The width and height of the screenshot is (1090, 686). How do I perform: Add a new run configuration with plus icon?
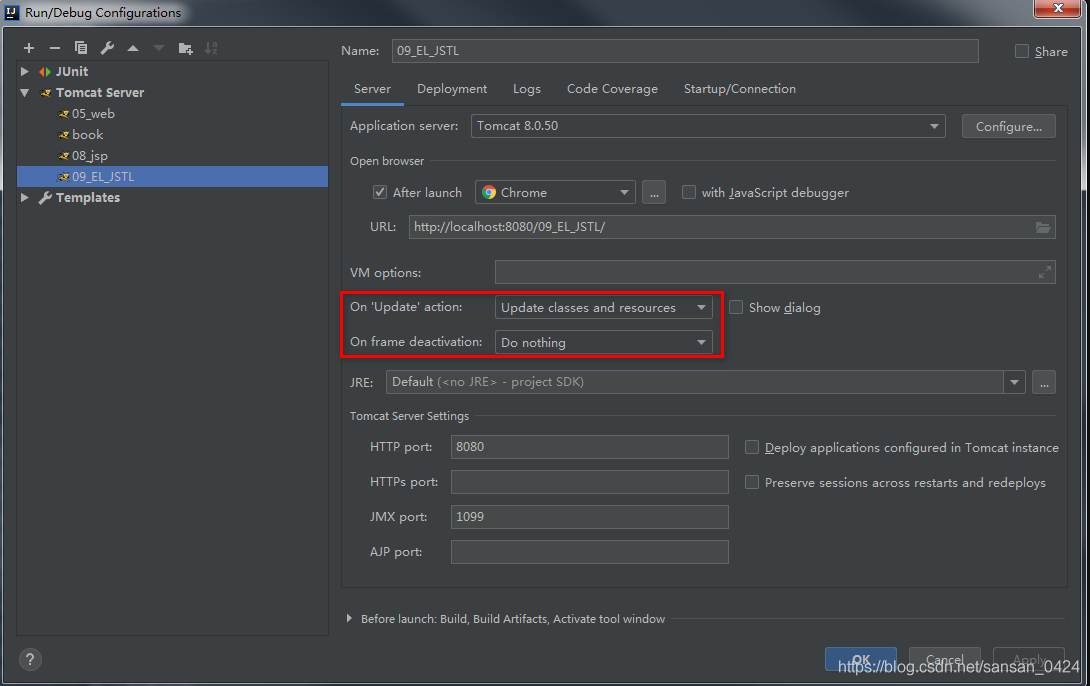point(29,48)
